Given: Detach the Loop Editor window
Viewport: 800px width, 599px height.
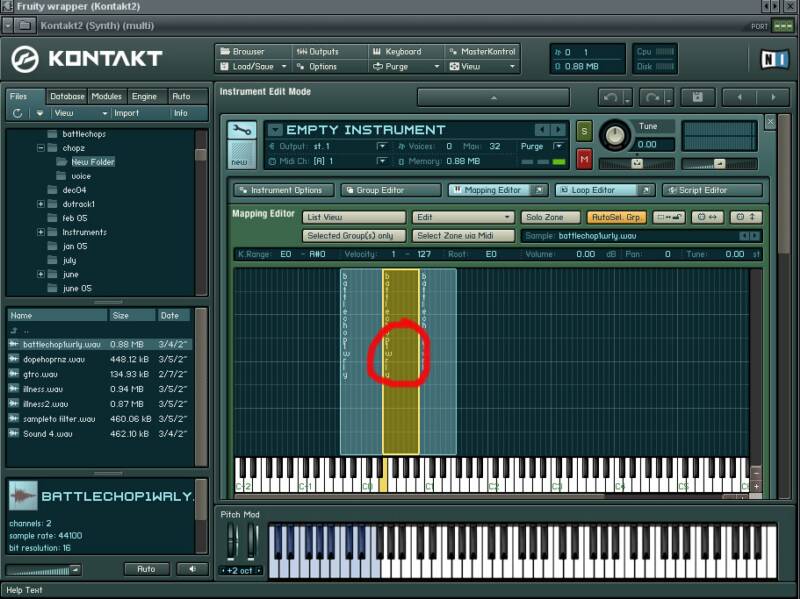Looking at the screenshot, I should pos(645,190).
